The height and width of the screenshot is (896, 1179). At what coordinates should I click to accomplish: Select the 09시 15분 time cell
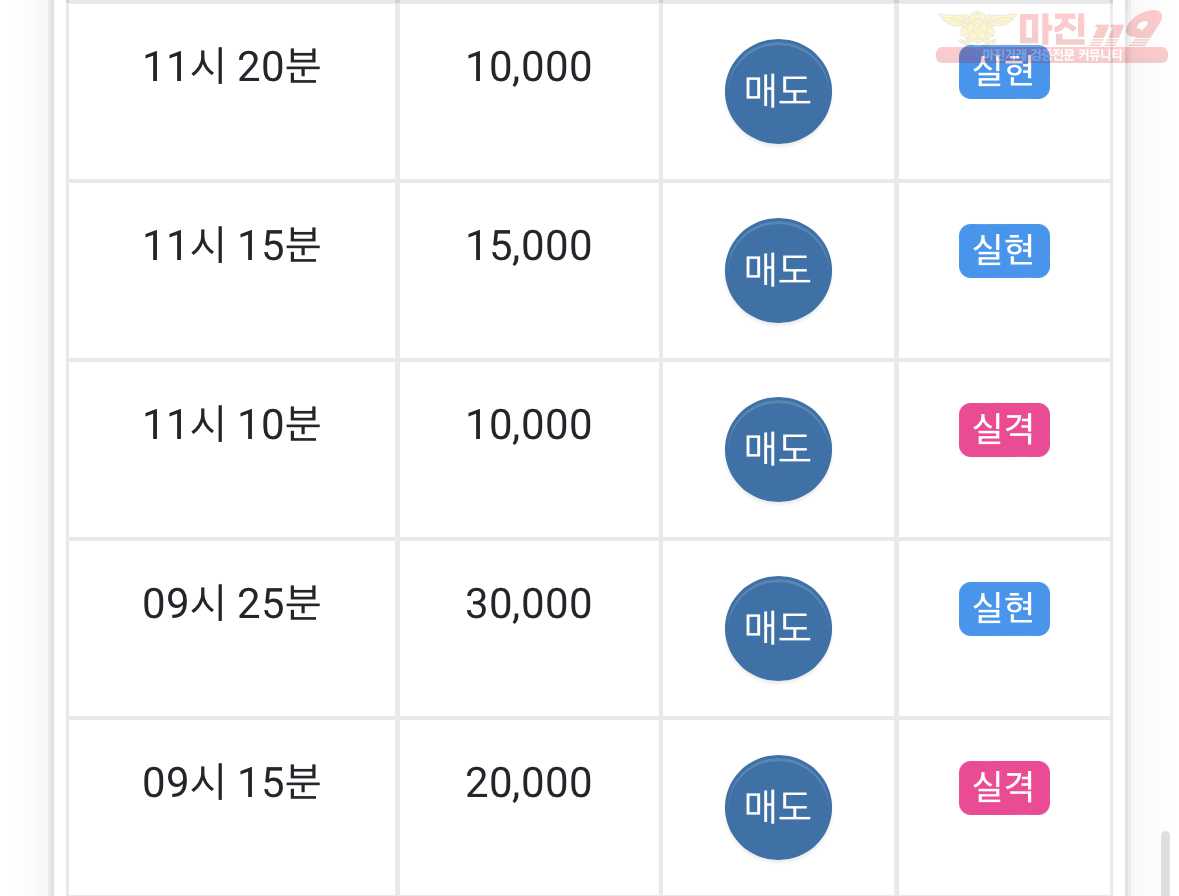(x=232, y=808)
